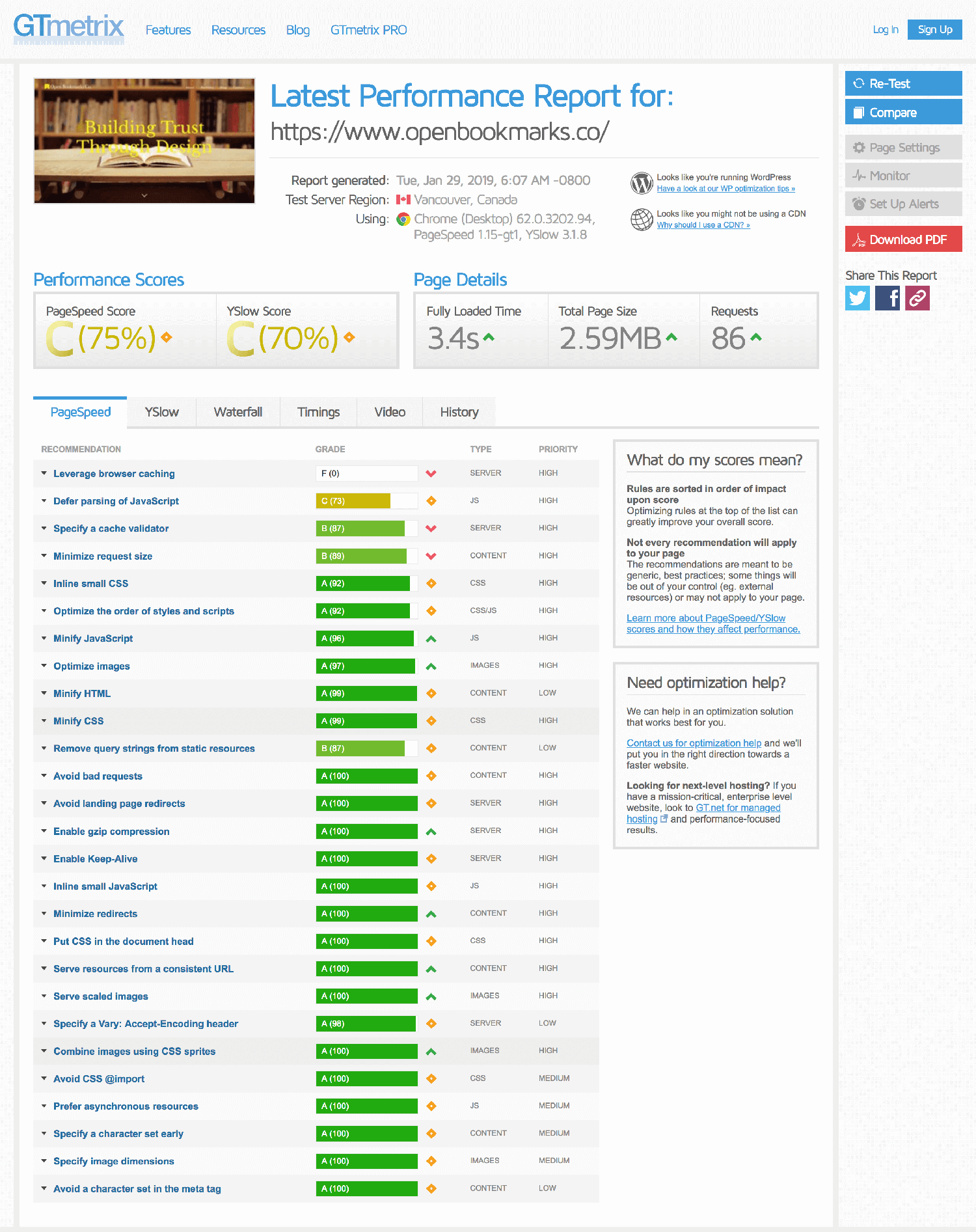This screenshot has width=976, height=1232.
Task: Open Features in top navigation
Action: 168,30
